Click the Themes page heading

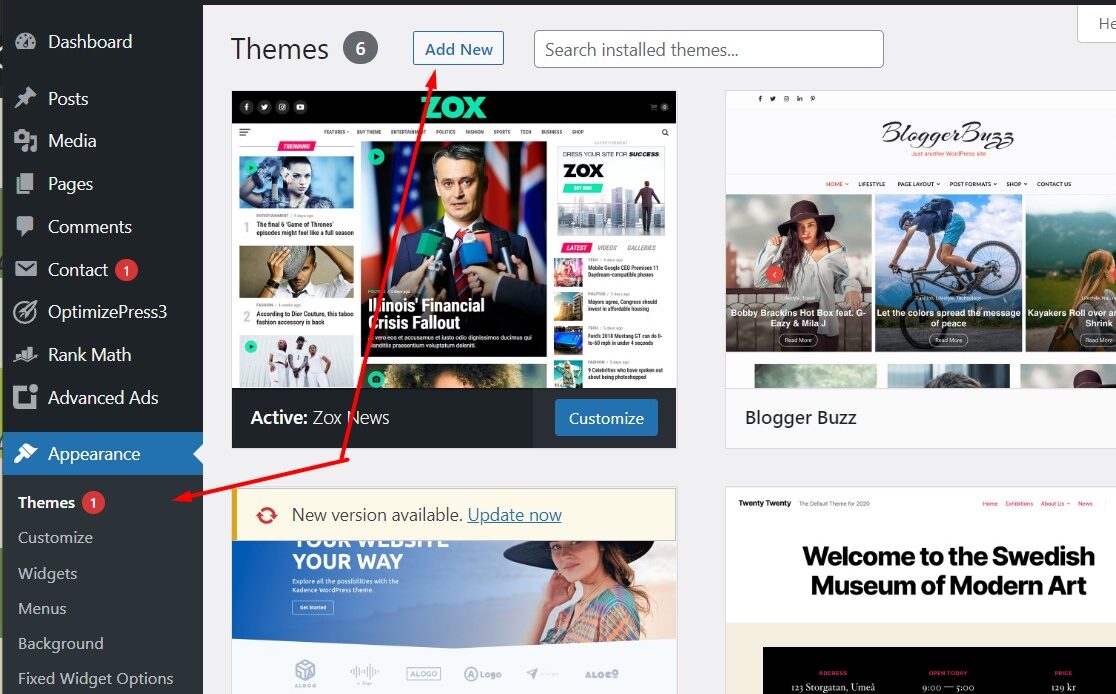[x=280, y=49]
